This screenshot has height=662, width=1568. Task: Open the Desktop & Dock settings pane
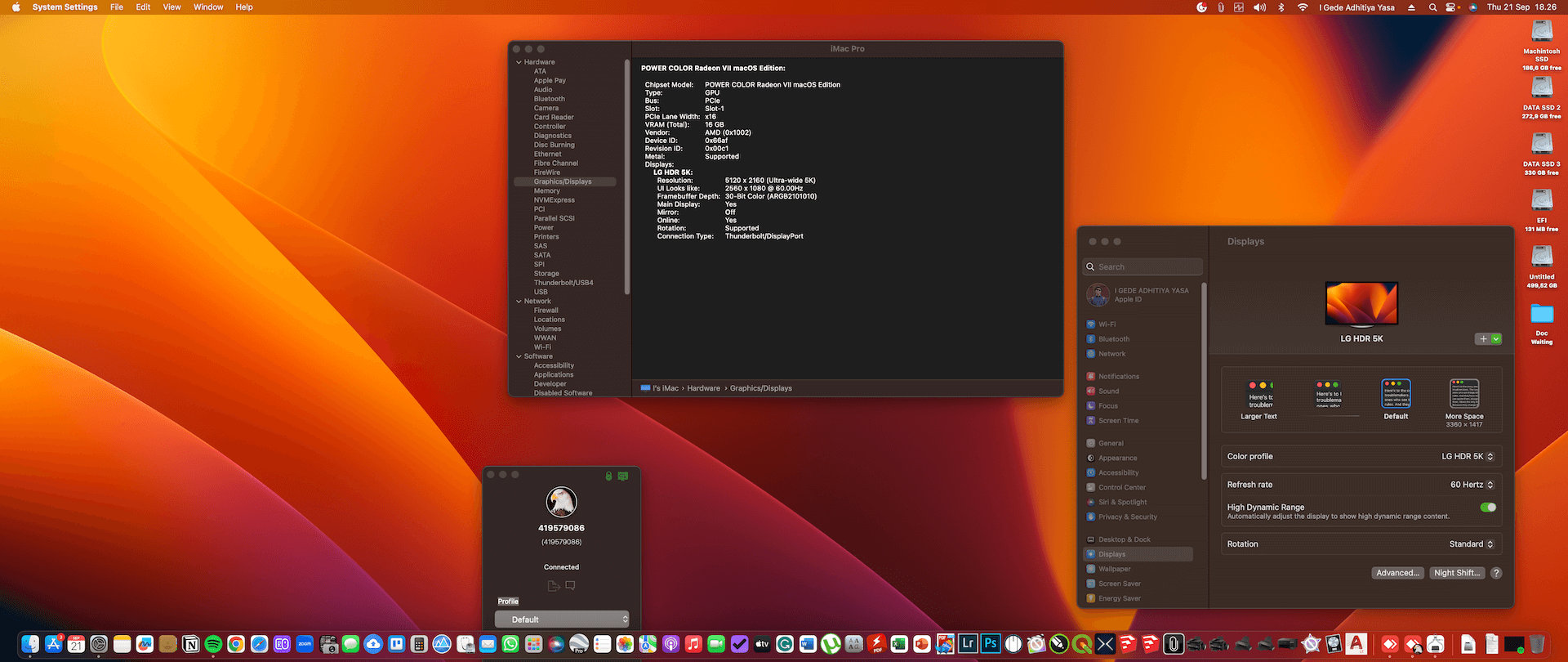click(1138, 539)
